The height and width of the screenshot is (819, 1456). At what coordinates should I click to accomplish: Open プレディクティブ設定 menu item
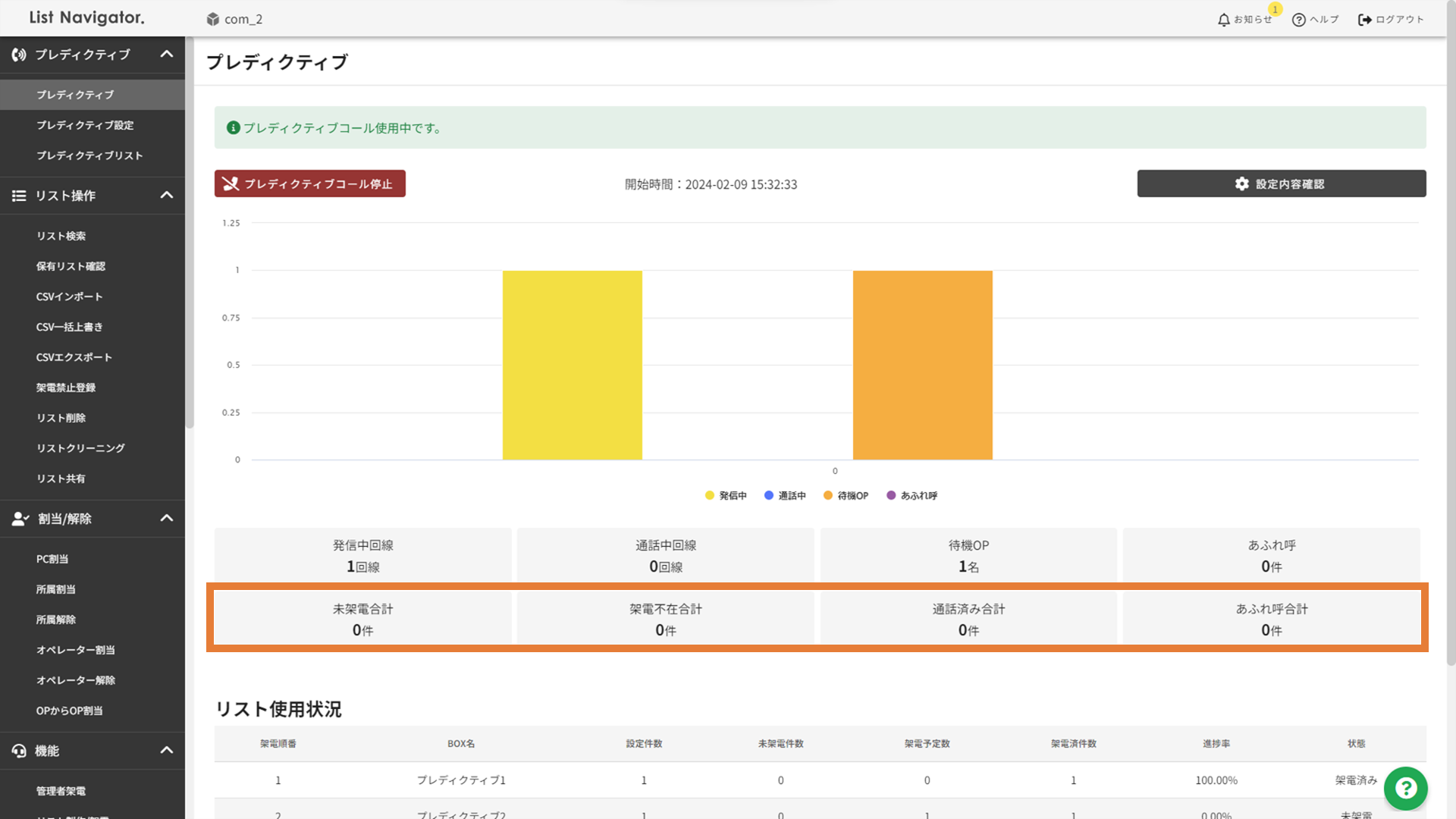85,125
